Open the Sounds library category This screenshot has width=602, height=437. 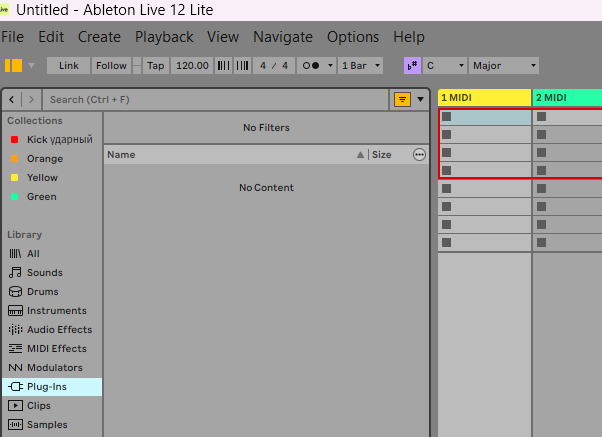[x=44, y=272]
